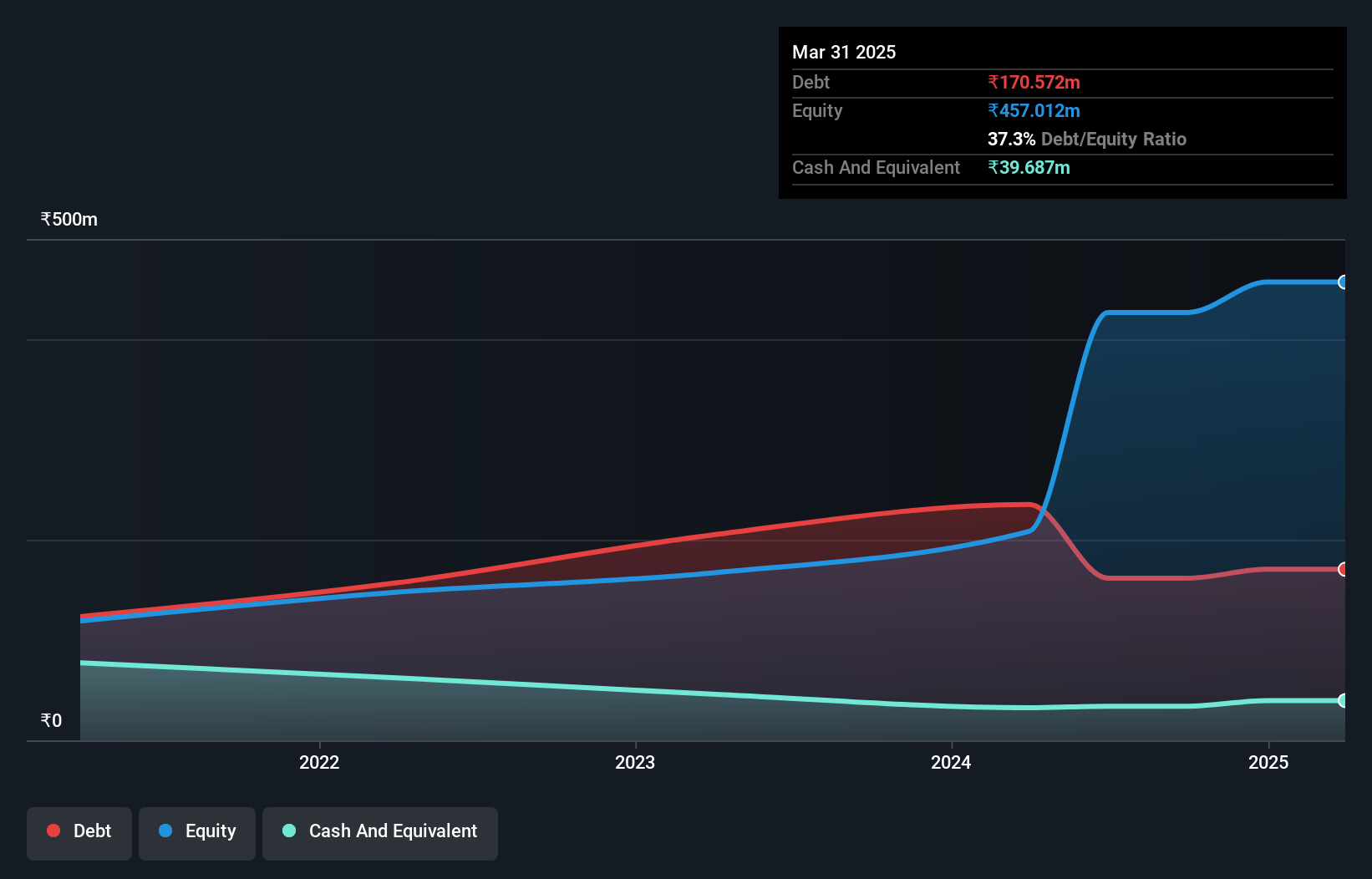Click the blue Equity area gradient fill

tap(1212, 418)
